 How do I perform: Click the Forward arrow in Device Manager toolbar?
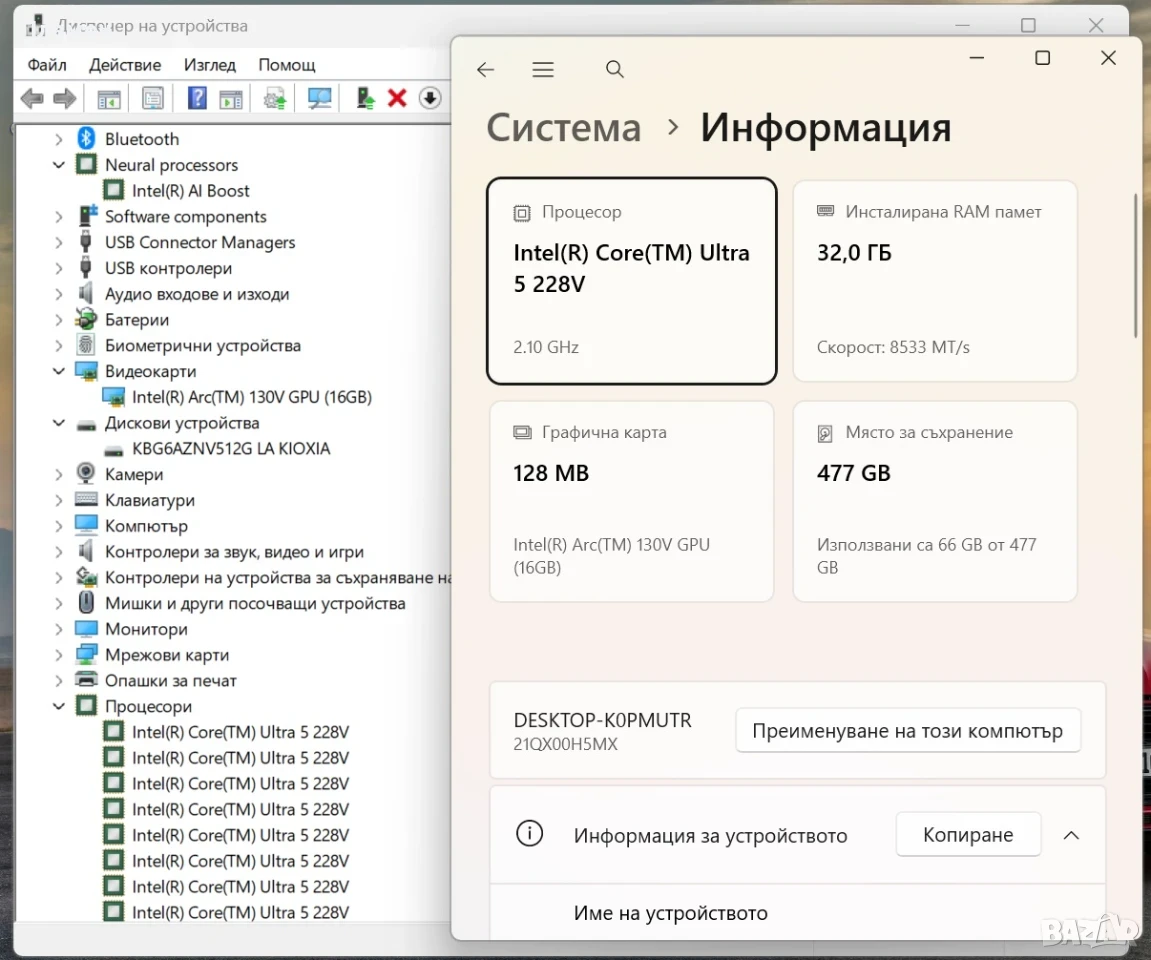65,98
